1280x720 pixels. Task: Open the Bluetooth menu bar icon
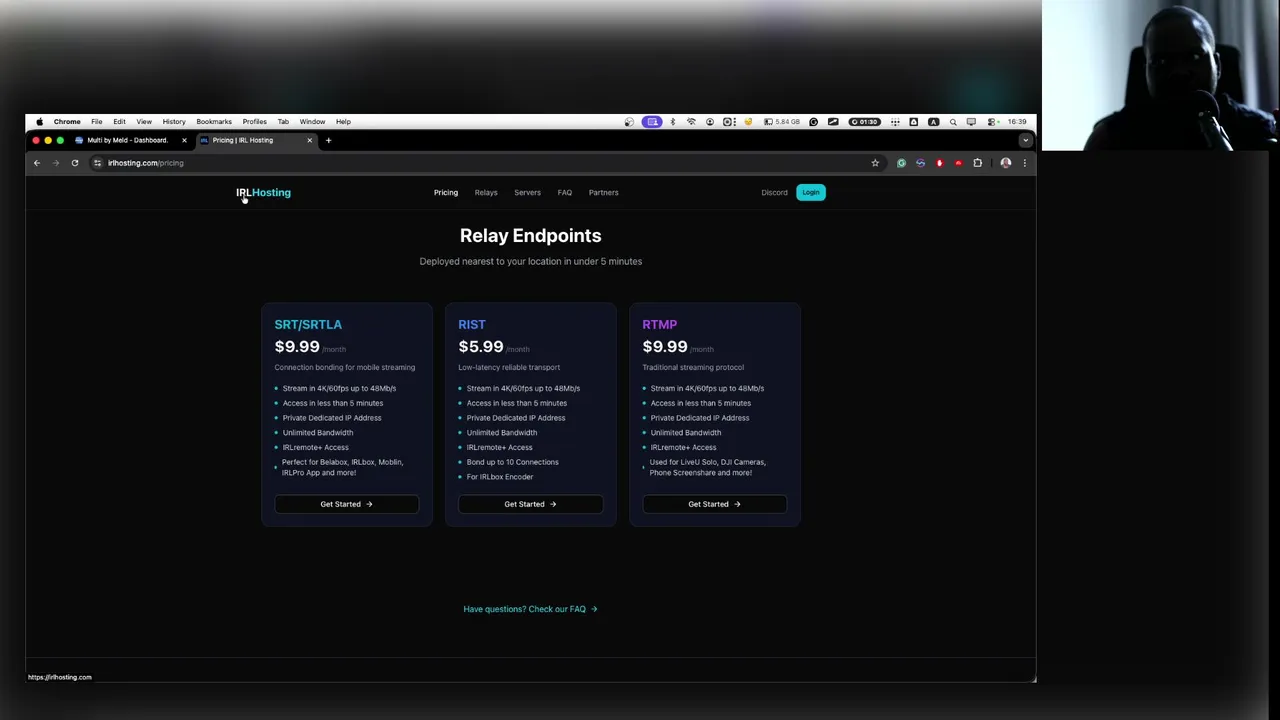coord(672,122)
